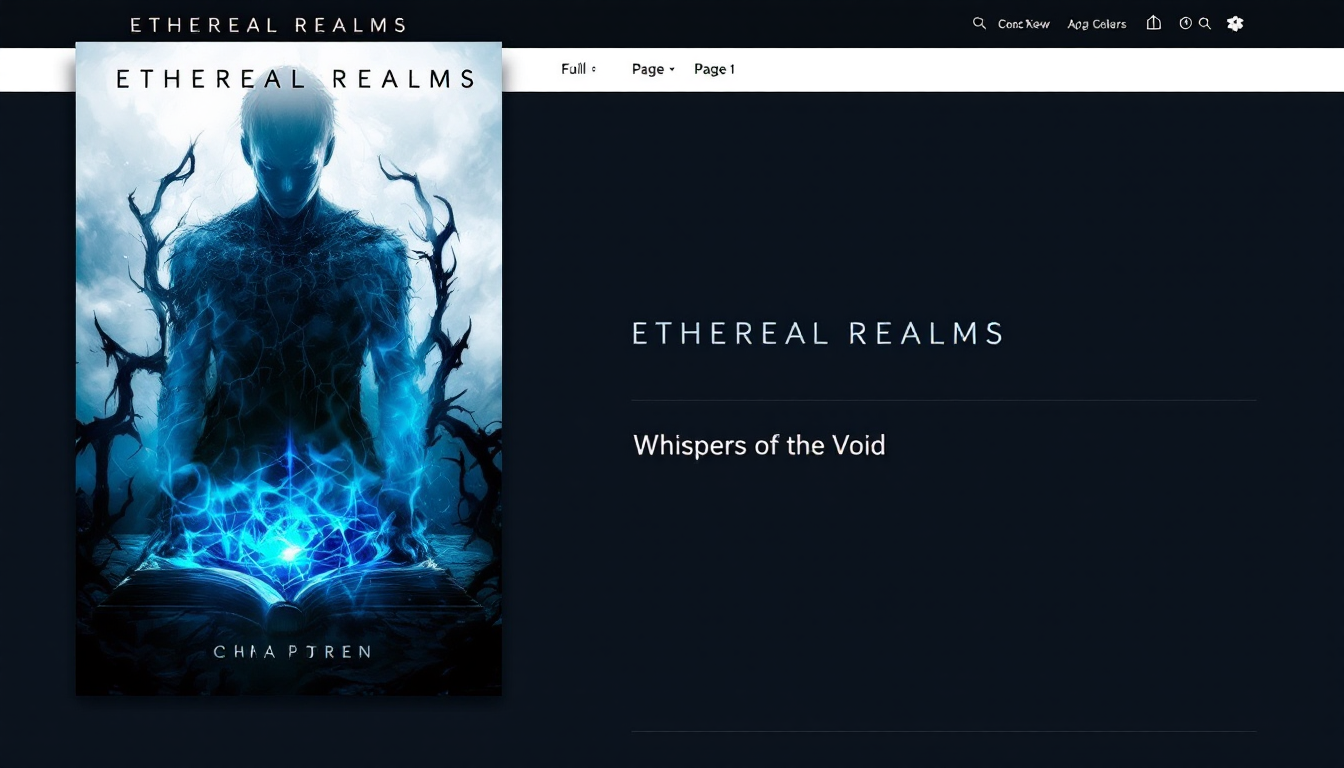This screenshot has width=1344, height=768.
Task: Expand the Full view dropdown
Action: point(578,69)
